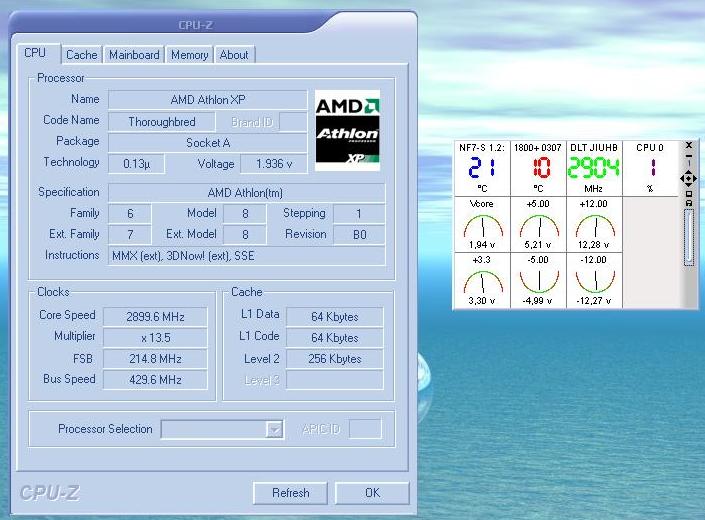
Task: Open the Mainboard tab in CPU-Z
Action: [x=134, y=55]
